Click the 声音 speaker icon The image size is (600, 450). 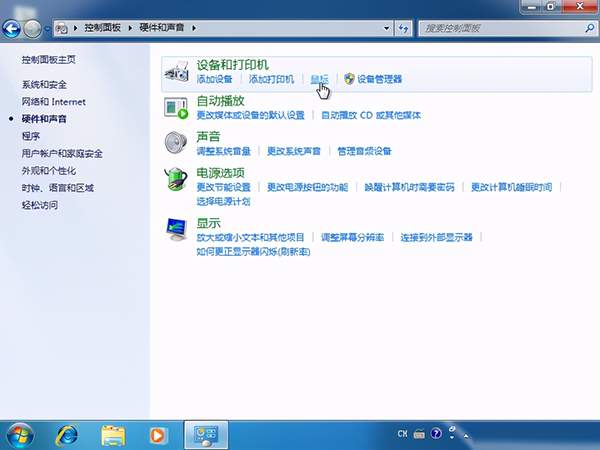176,142
